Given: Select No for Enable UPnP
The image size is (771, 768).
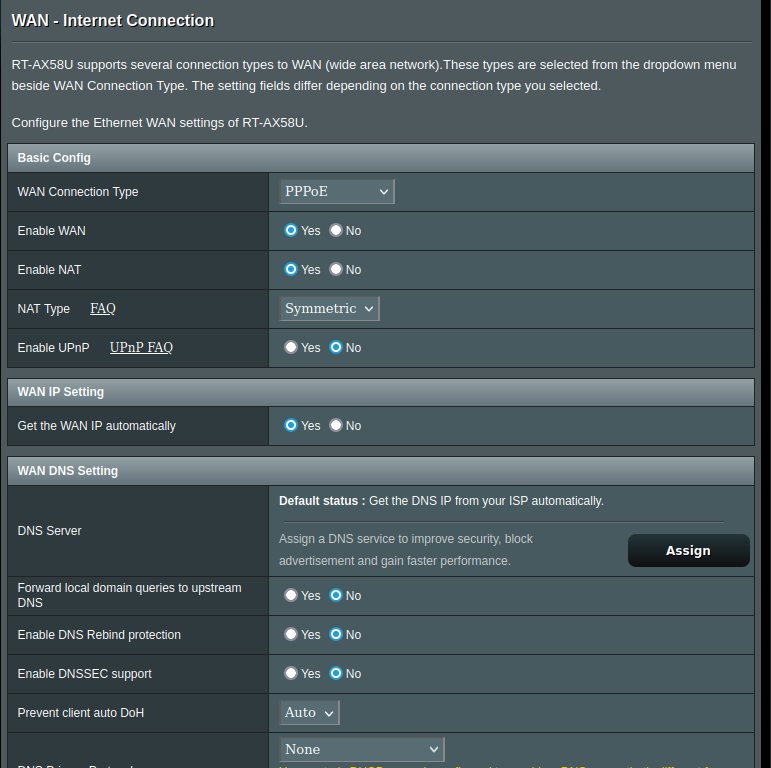Looking at the screenshot, I should pyautogui.click(x=336, y=347).
